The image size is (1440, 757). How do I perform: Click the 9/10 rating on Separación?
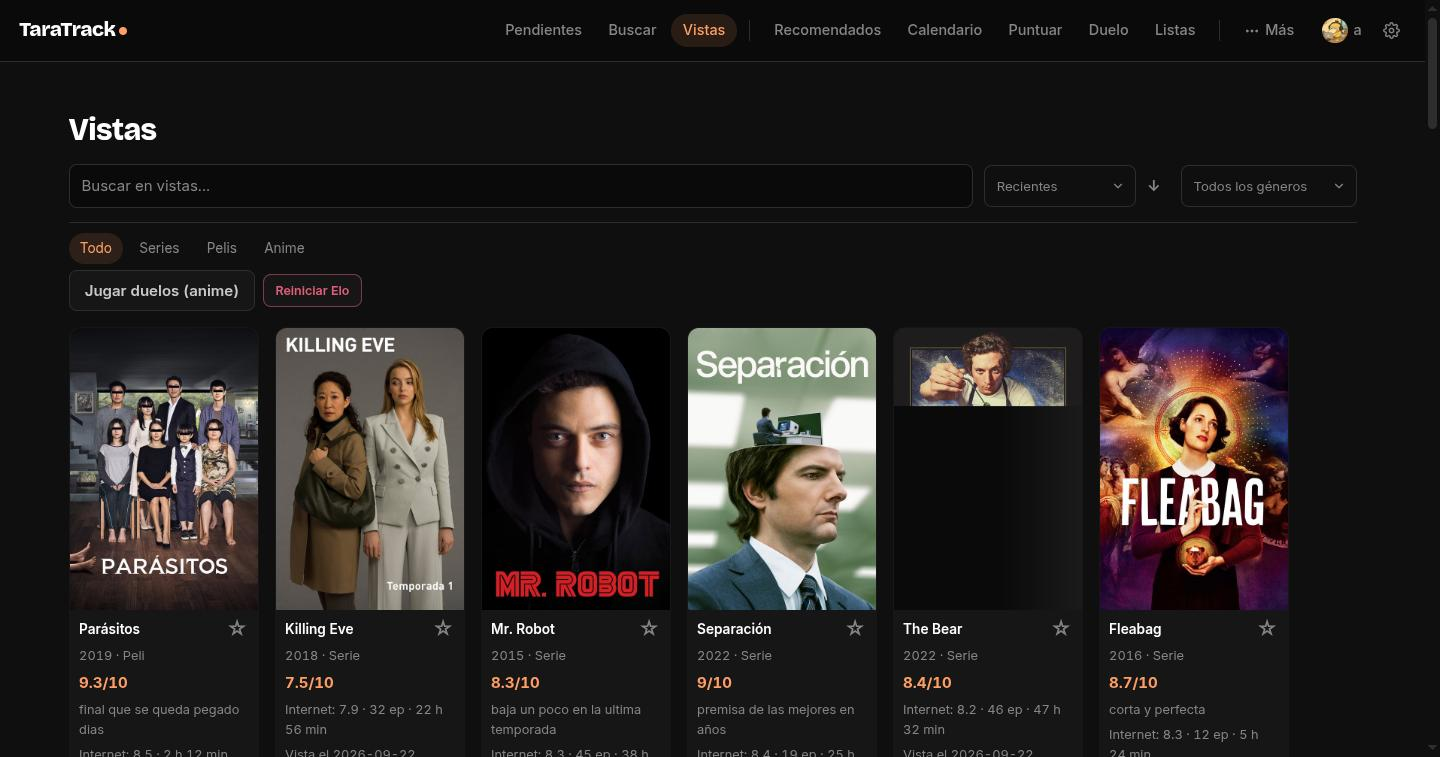tap(714, 683)
